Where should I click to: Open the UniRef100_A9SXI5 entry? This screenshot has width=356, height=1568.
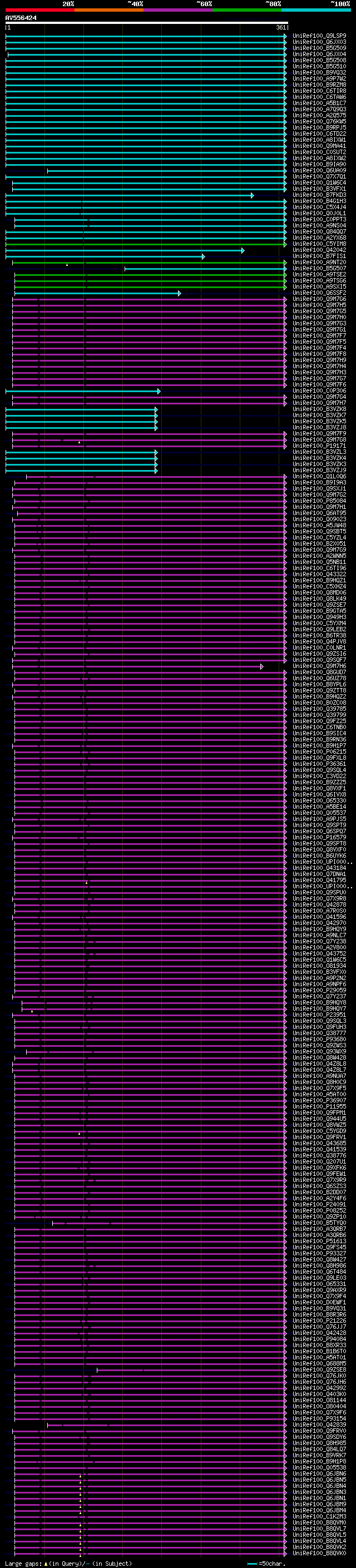319,288
